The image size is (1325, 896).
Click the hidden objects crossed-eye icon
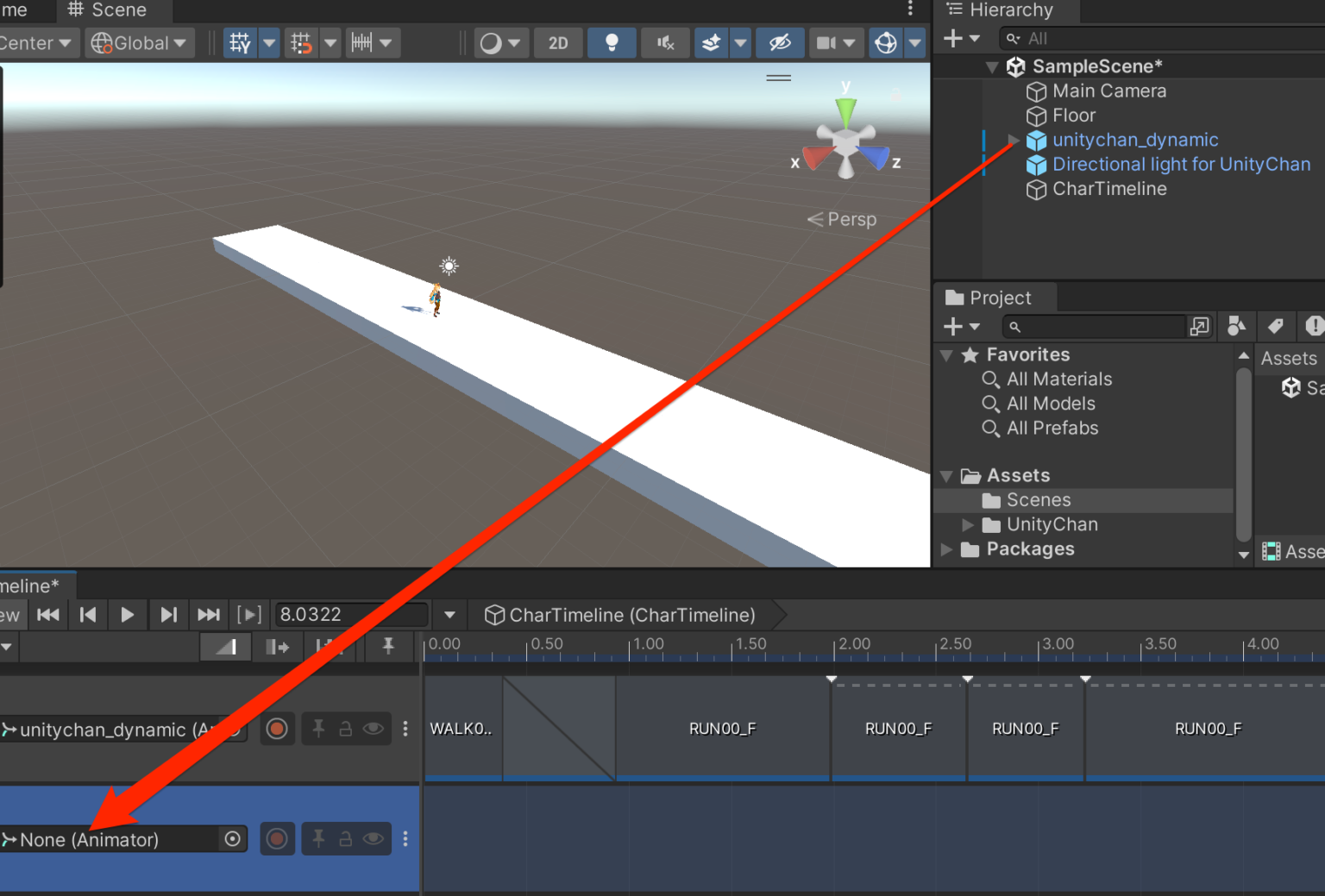(x=781, y=42)
